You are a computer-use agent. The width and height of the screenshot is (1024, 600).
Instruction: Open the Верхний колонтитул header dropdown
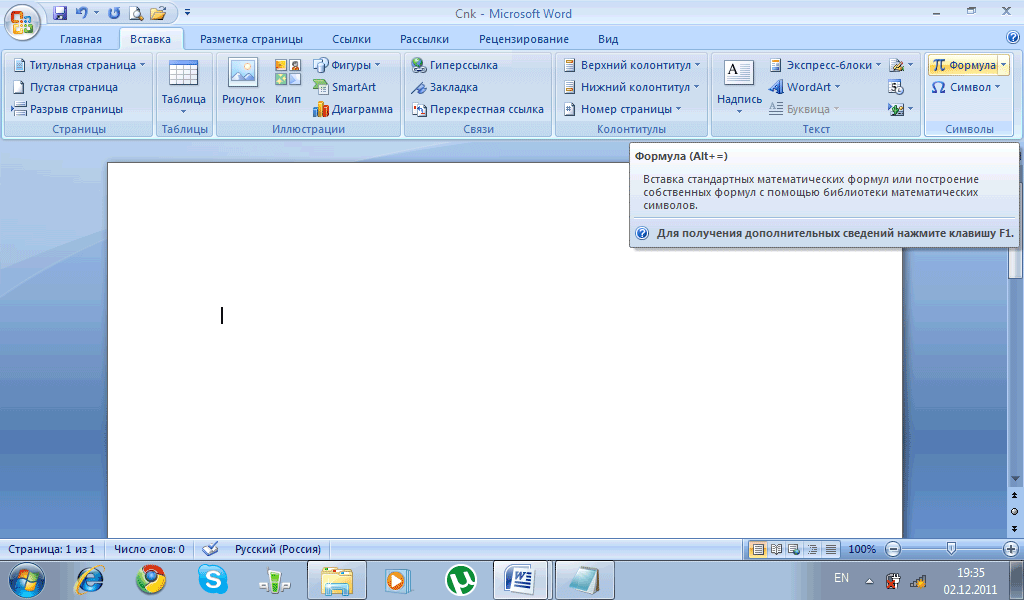click(632, 65)
